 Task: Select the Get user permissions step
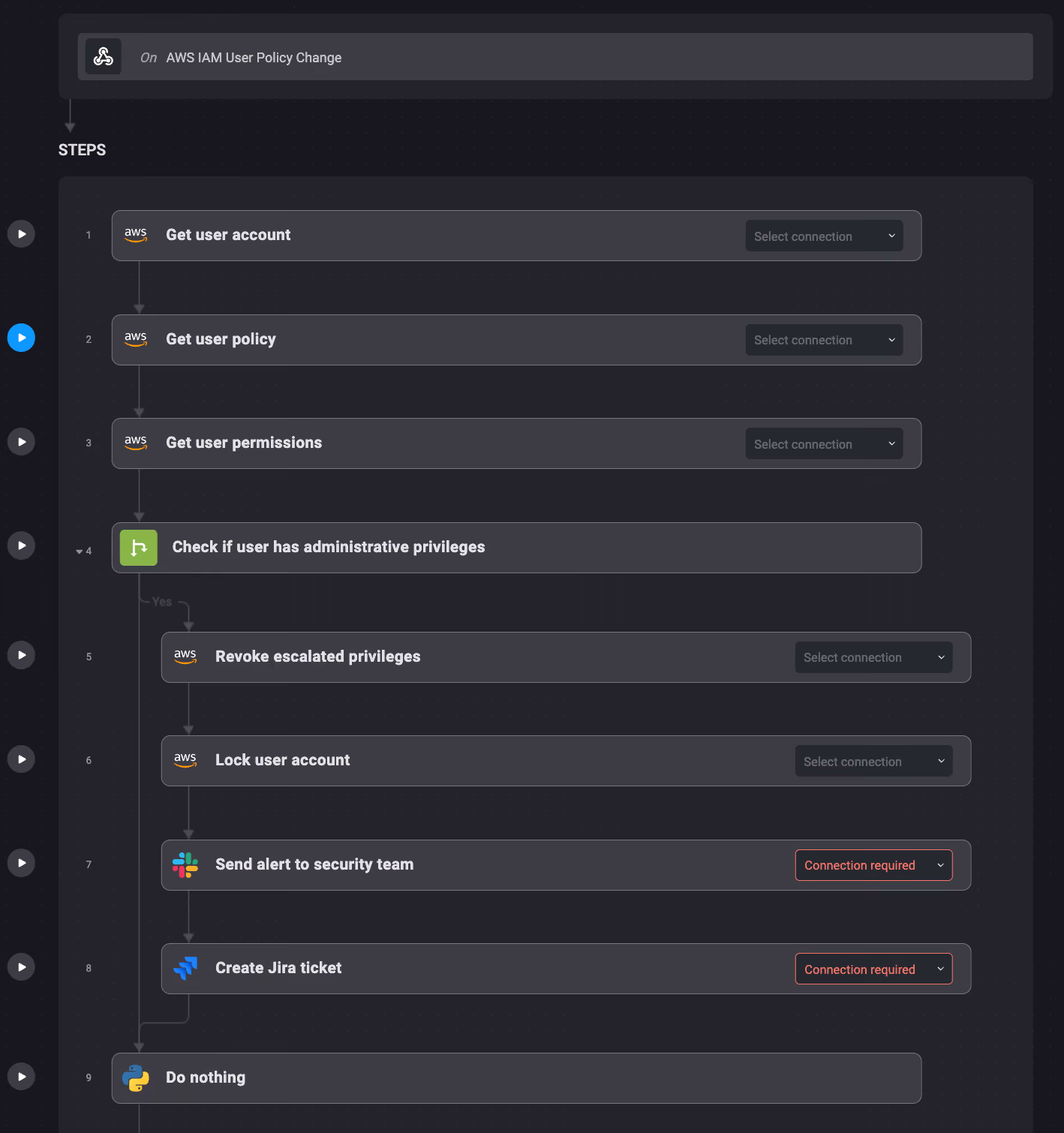point(516,443)
